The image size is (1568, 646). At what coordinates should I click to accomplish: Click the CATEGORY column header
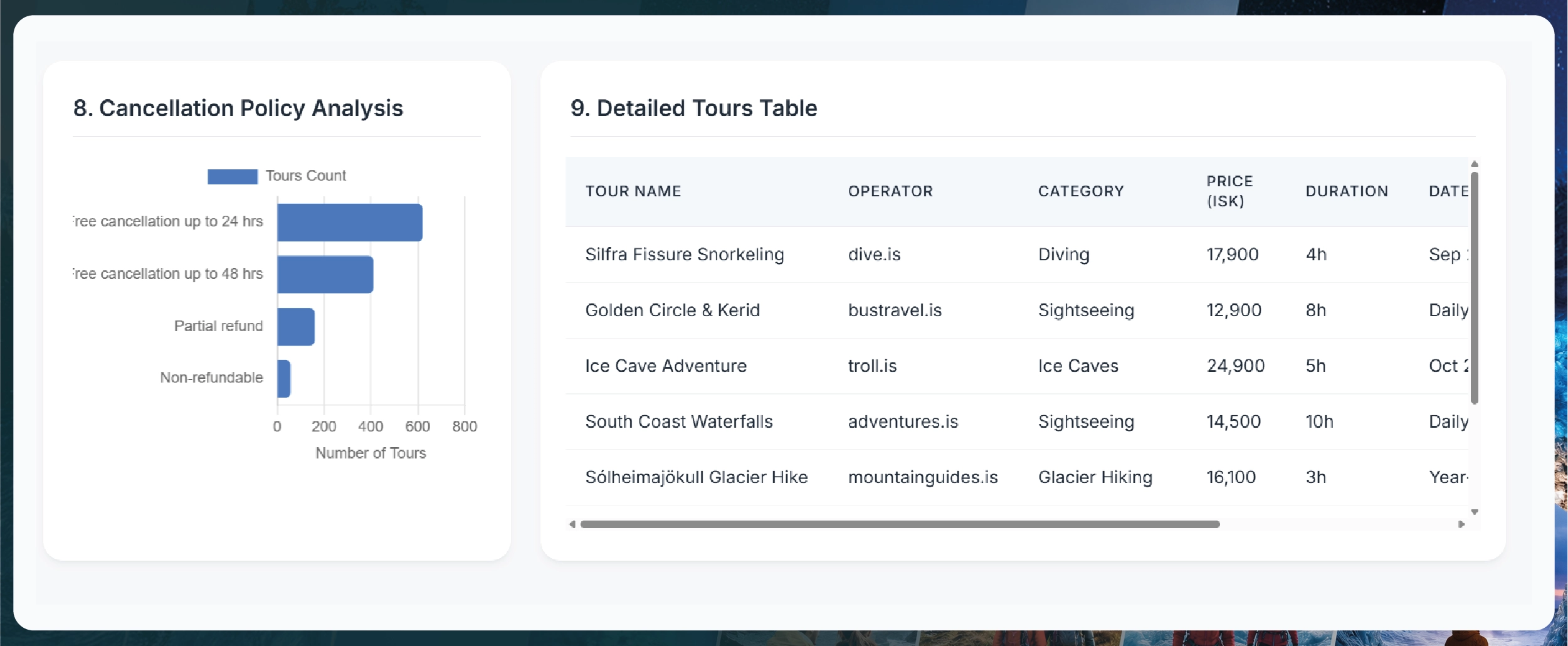coord(1081,191)
